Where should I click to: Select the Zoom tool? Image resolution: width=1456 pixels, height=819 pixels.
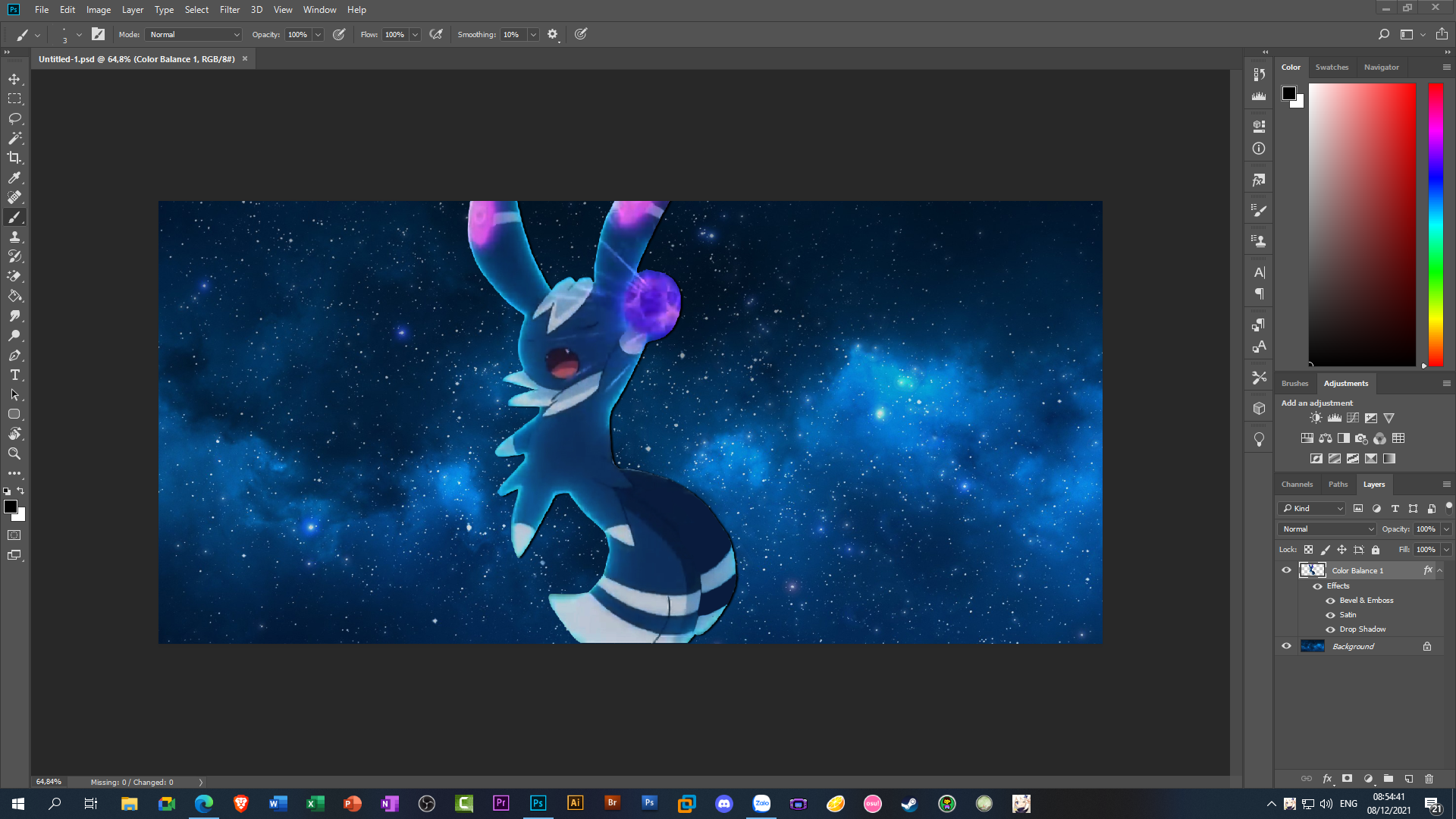click(14, 453)
